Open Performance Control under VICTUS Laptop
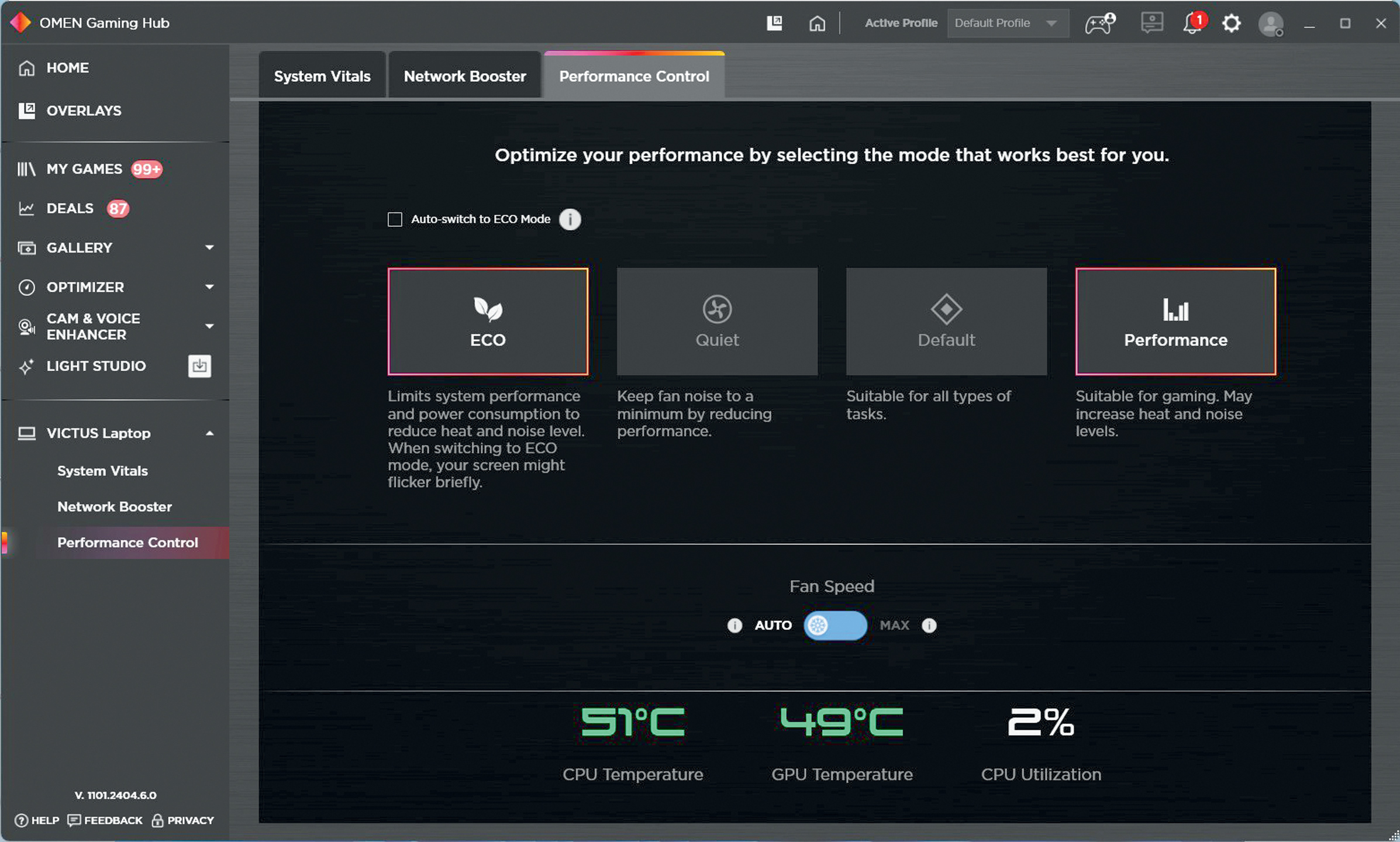Screen dimensions: 1400x842 [x=127, y=543]
